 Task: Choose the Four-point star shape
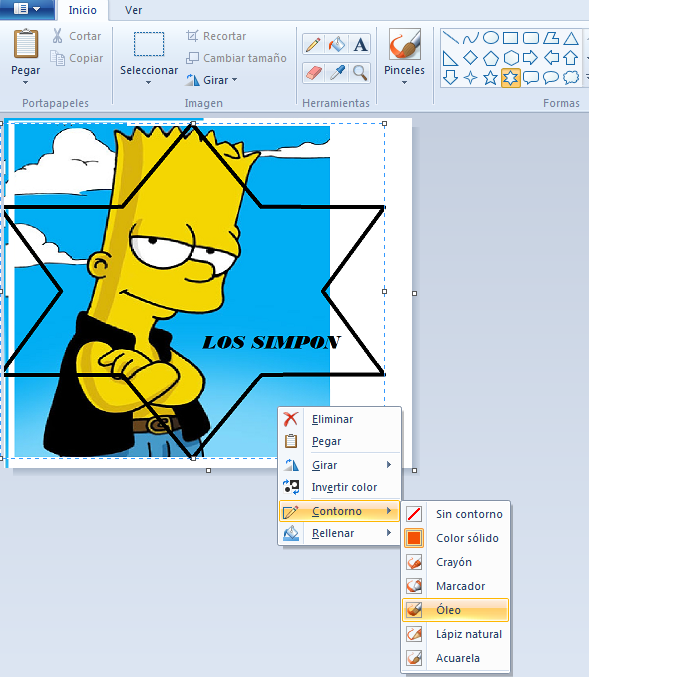[470, 78]
